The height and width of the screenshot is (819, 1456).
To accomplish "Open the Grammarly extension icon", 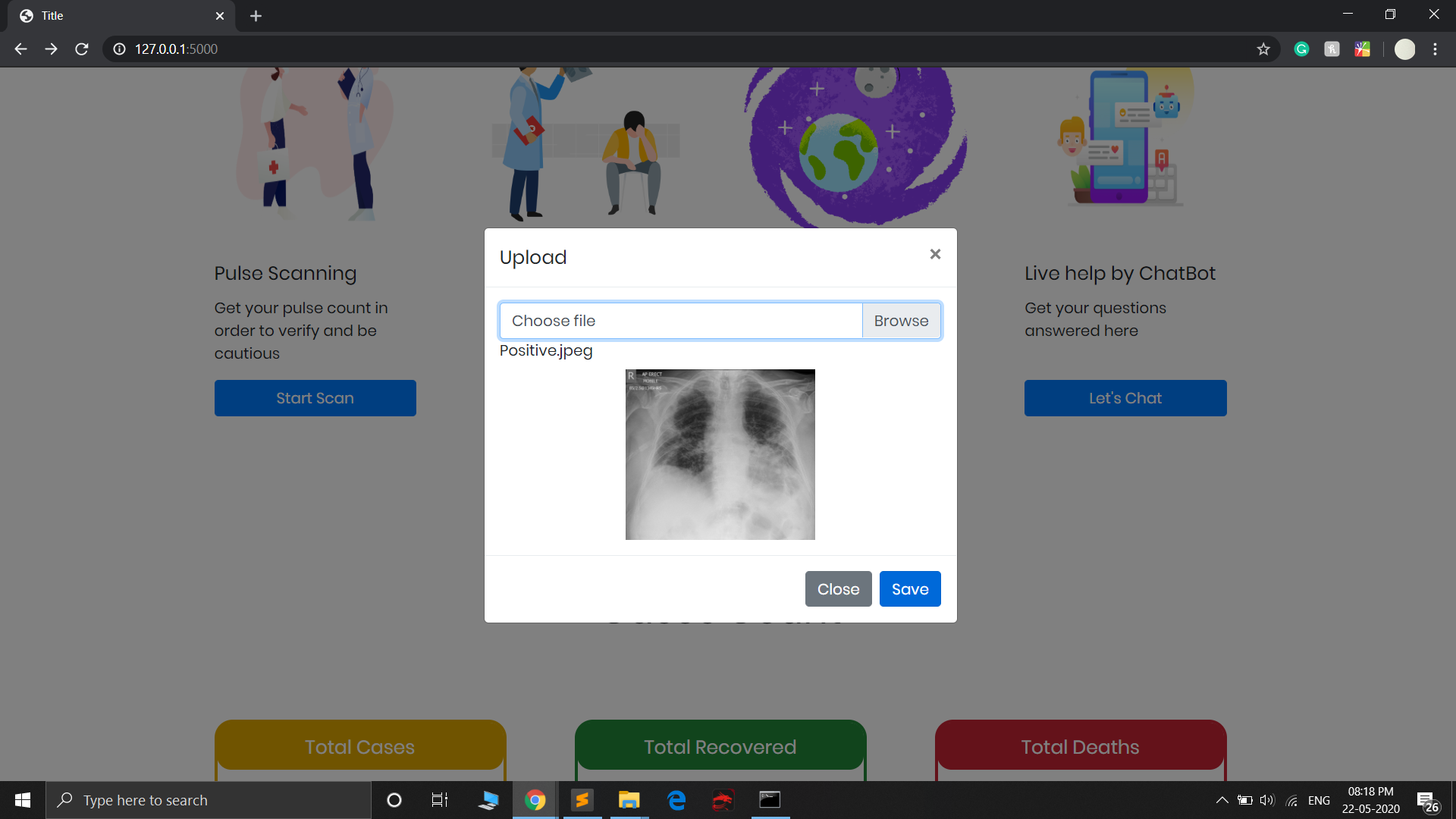I will click(x=1301, y=49).
